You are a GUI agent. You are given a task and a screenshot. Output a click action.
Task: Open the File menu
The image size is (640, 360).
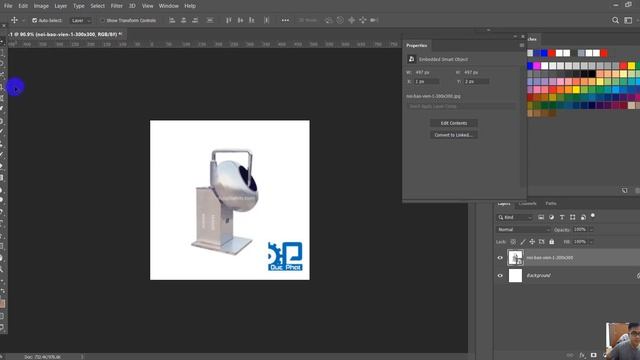[8, 6]
